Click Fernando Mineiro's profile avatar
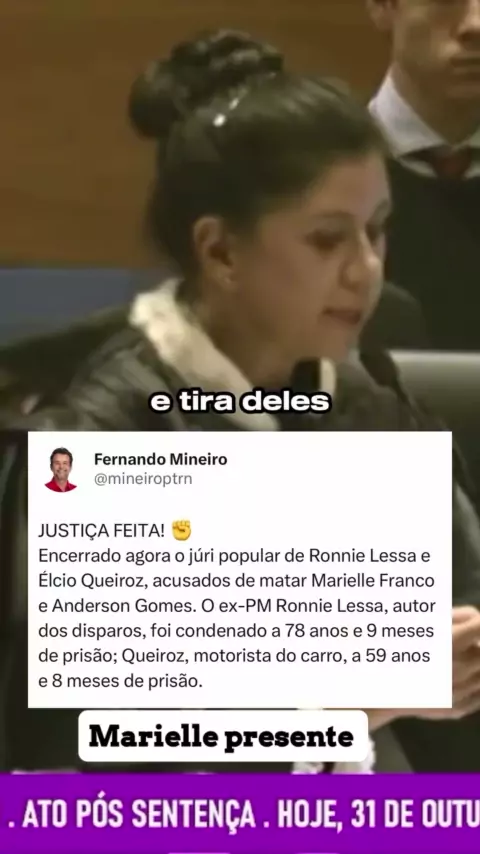This screenshot has height=854, width=480. [x=60, y=469]
